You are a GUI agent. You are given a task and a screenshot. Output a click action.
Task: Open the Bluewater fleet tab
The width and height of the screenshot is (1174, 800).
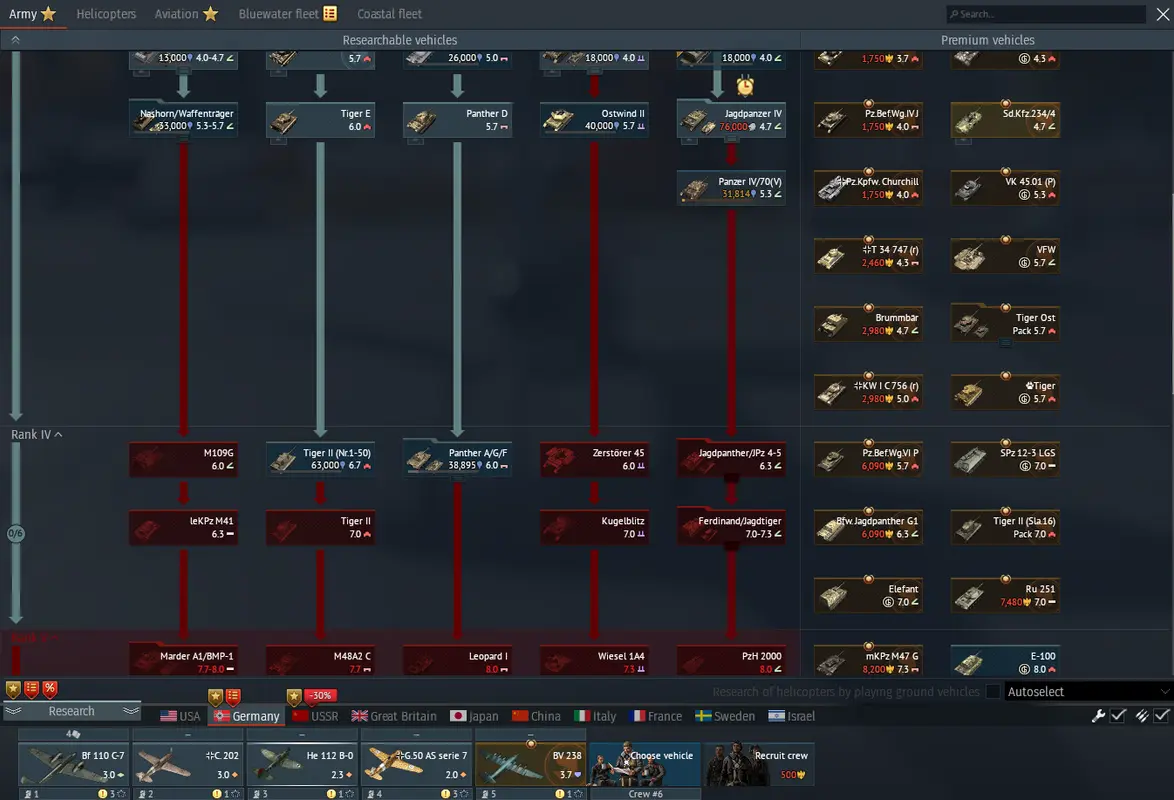tap(288, 14)
